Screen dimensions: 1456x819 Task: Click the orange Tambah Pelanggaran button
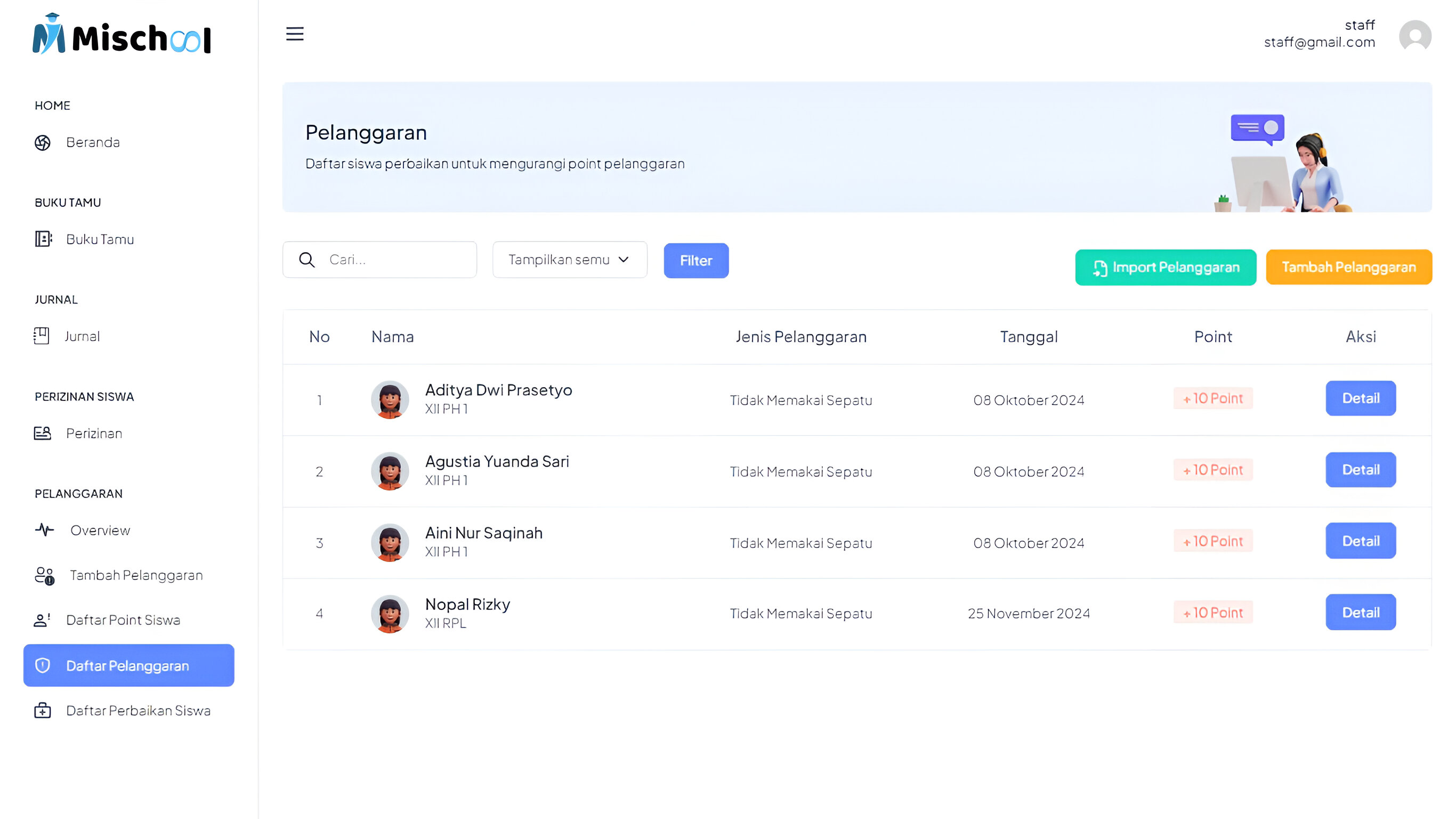click(1348, 267)
